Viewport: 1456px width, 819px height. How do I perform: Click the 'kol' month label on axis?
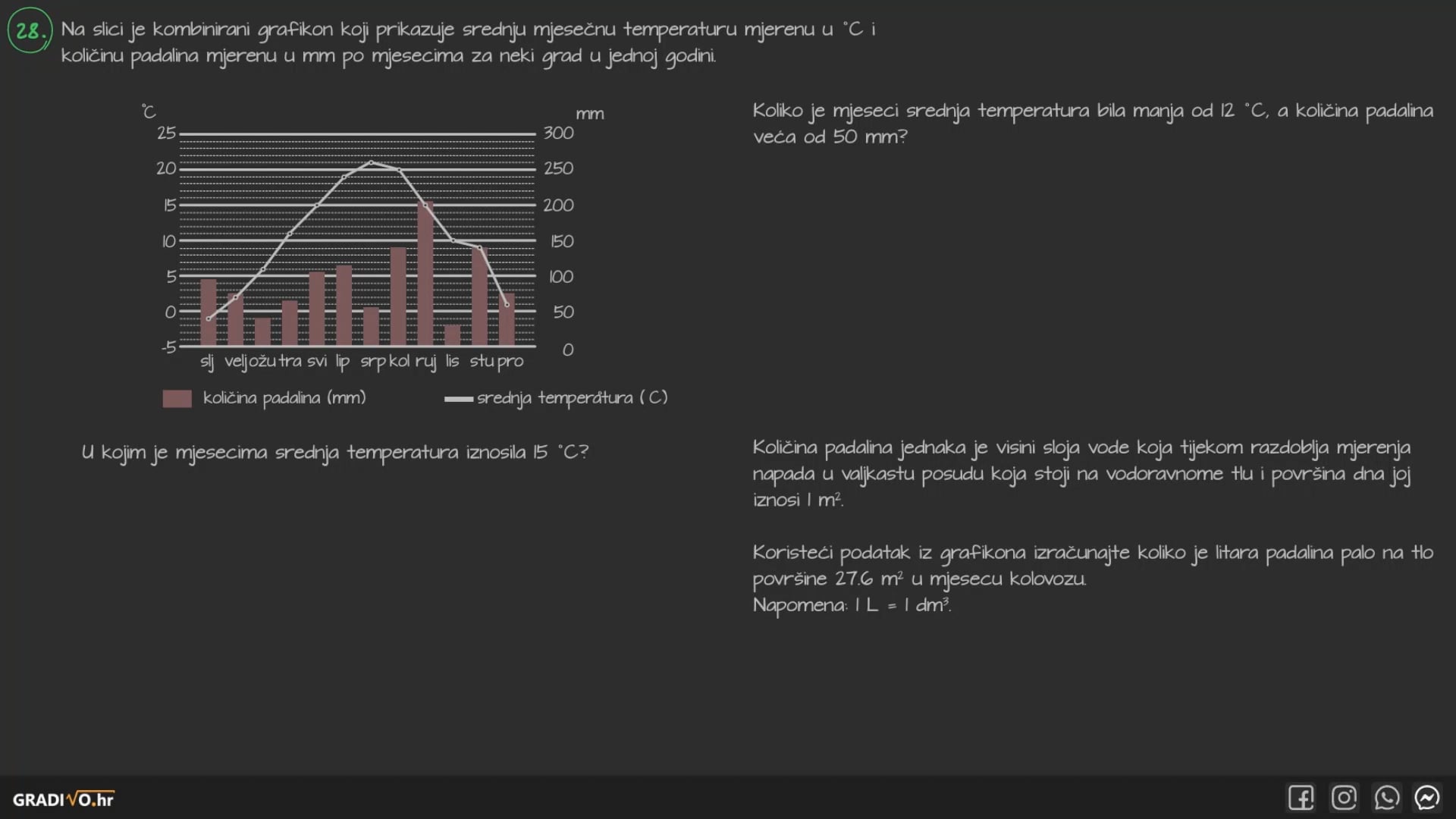399,361
